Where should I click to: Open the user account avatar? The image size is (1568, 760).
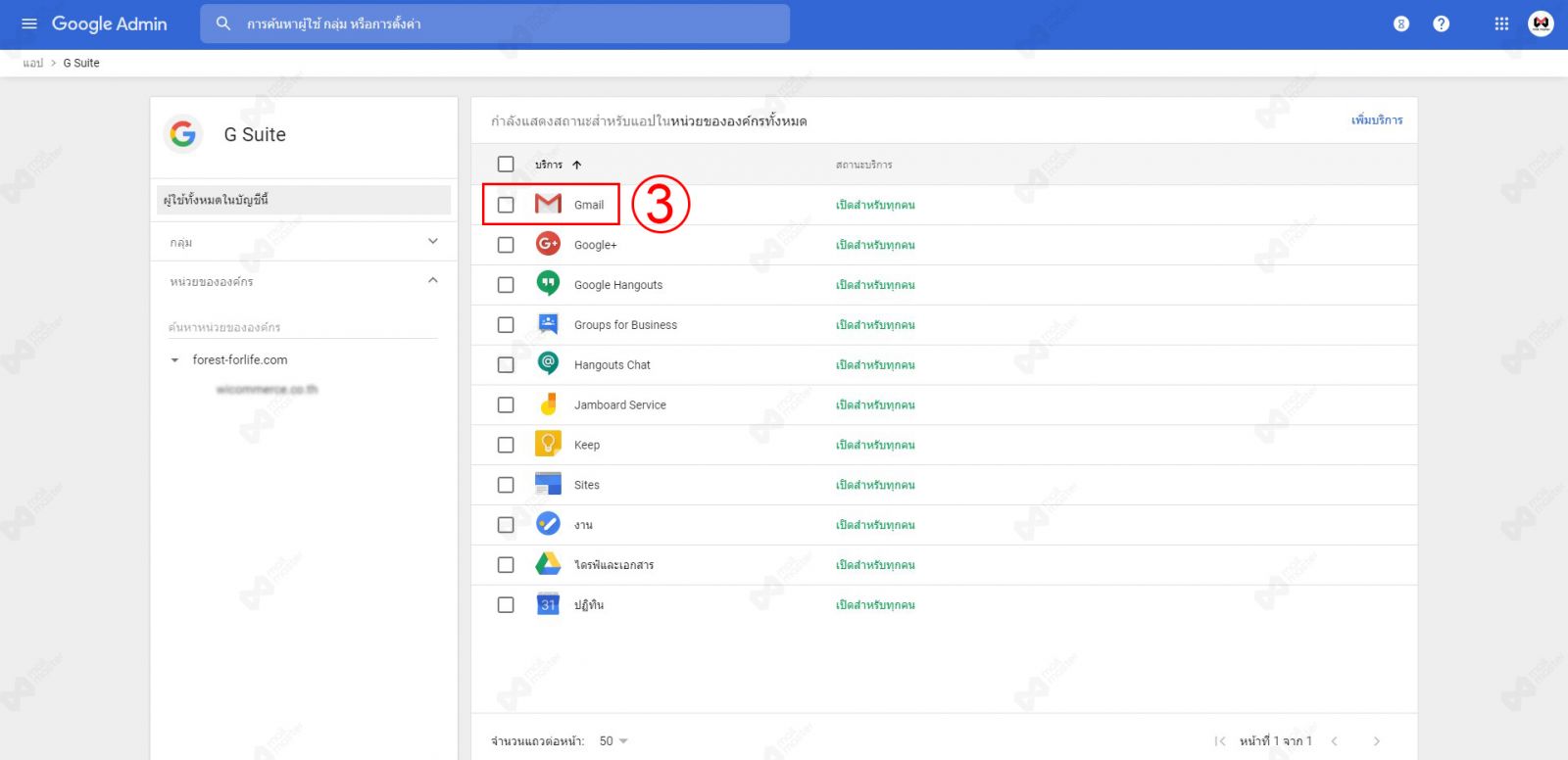[1541, 24]
